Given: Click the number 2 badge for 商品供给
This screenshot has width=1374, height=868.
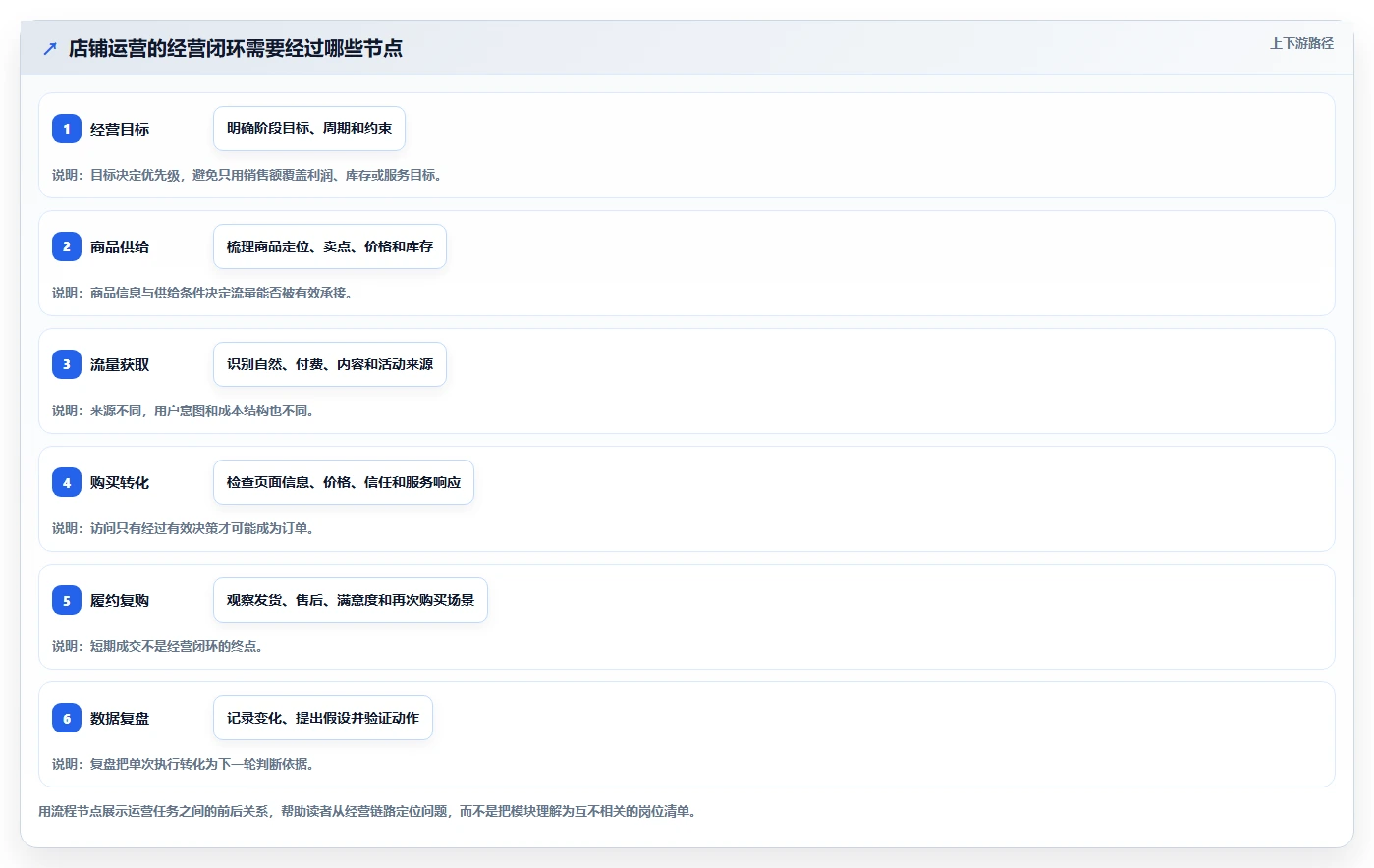Looking at the screenshot, I should click(67, 246).
